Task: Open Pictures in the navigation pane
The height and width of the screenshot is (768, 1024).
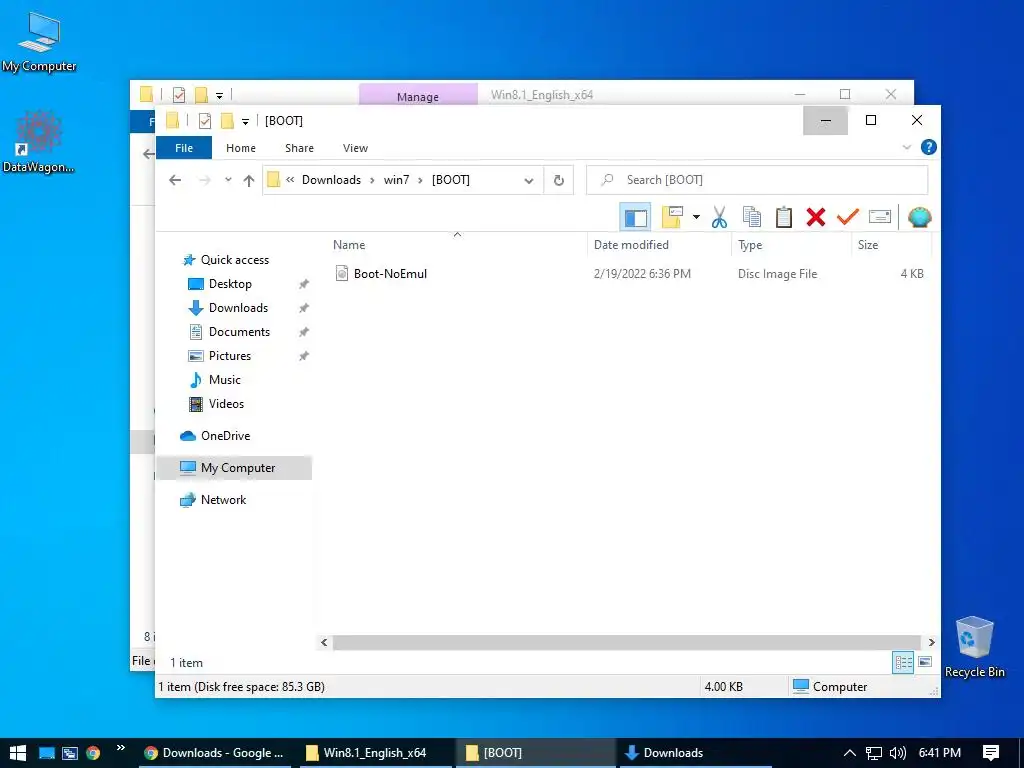Action: coord(230,356)
